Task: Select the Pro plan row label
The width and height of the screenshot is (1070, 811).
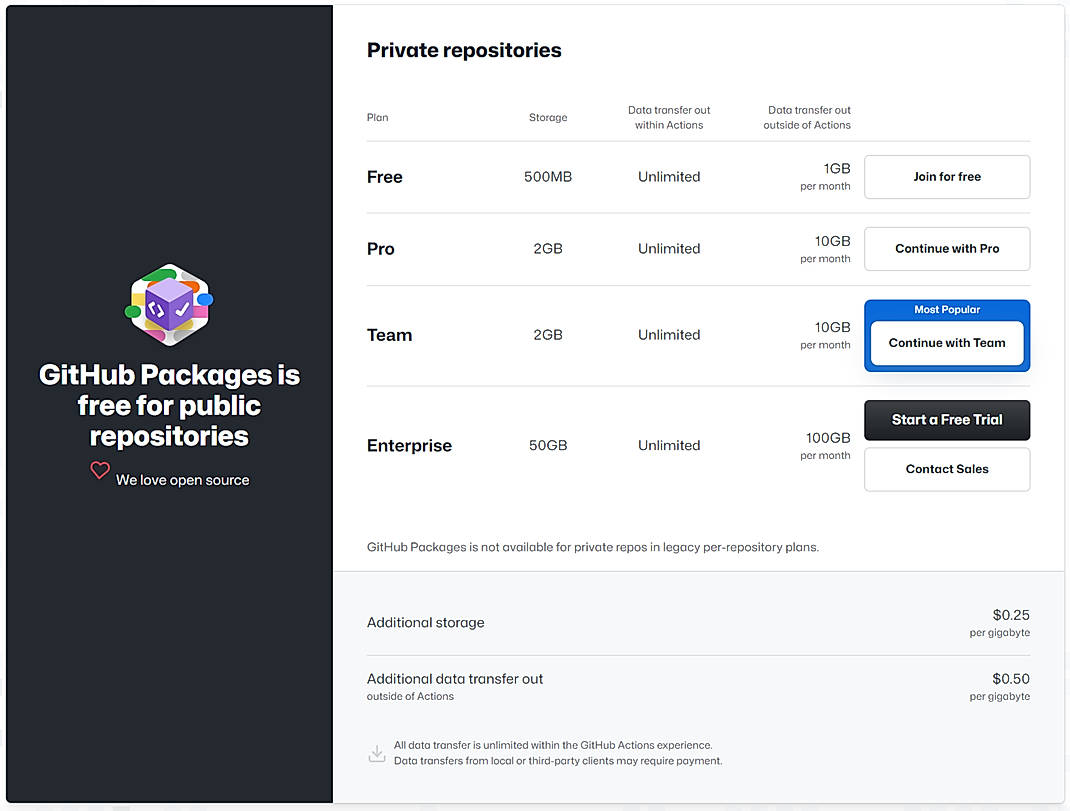Action: click(380, 248)
